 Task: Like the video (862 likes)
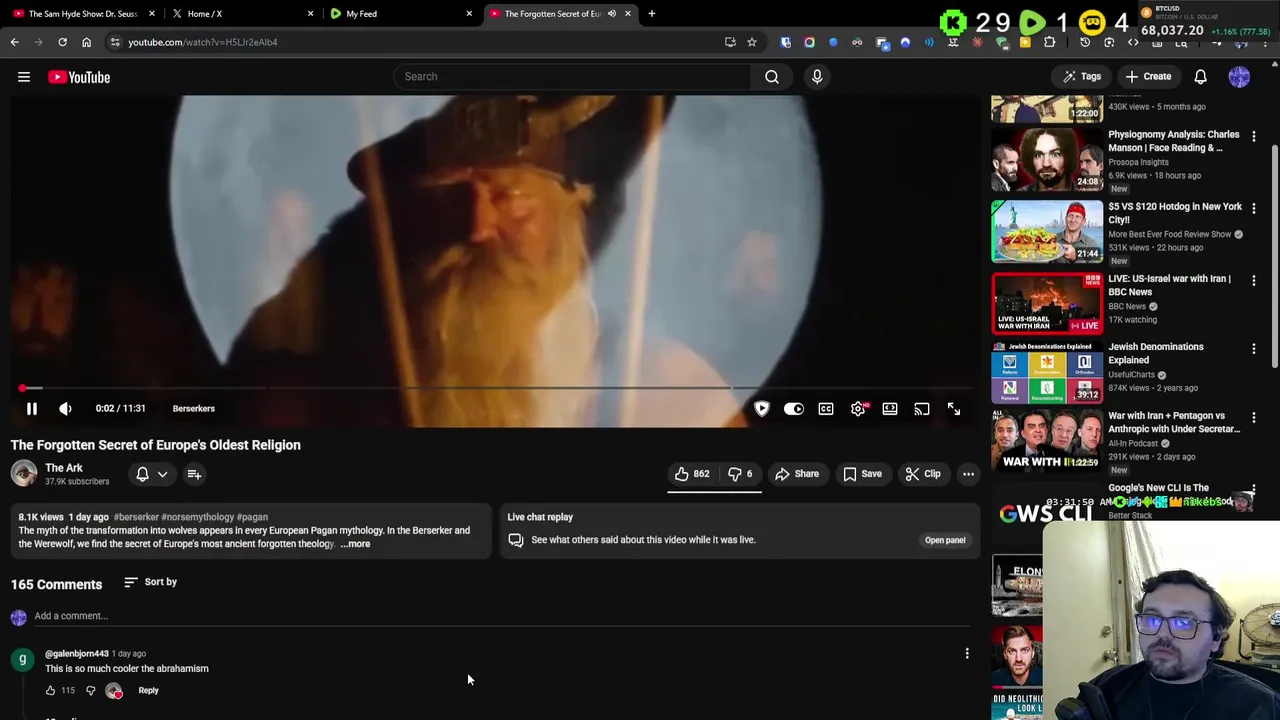tap(692, 474)
